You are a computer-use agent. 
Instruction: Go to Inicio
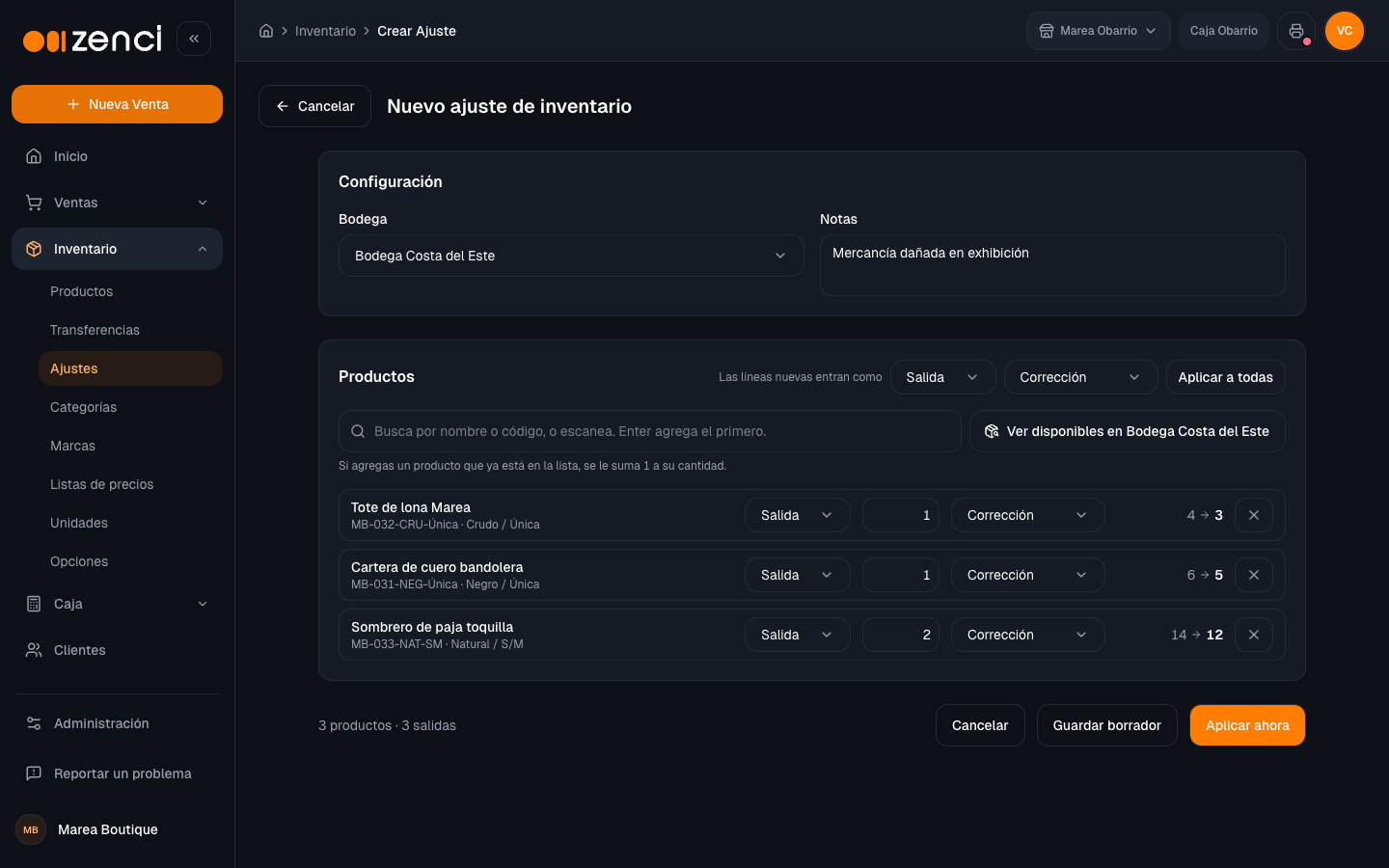(x=117, y=156)
